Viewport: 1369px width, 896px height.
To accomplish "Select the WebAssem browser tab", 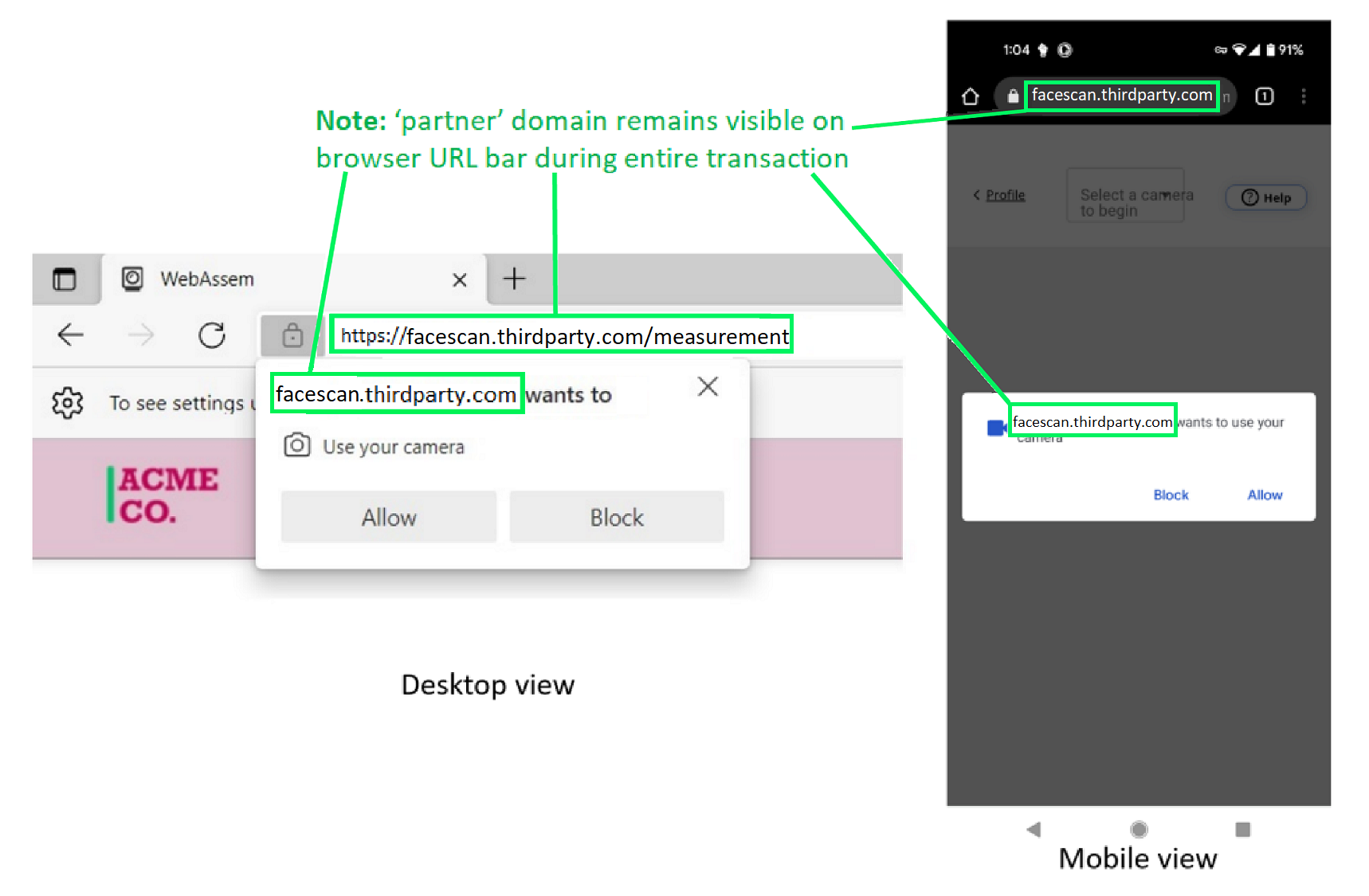I will (x=294, y=279).
